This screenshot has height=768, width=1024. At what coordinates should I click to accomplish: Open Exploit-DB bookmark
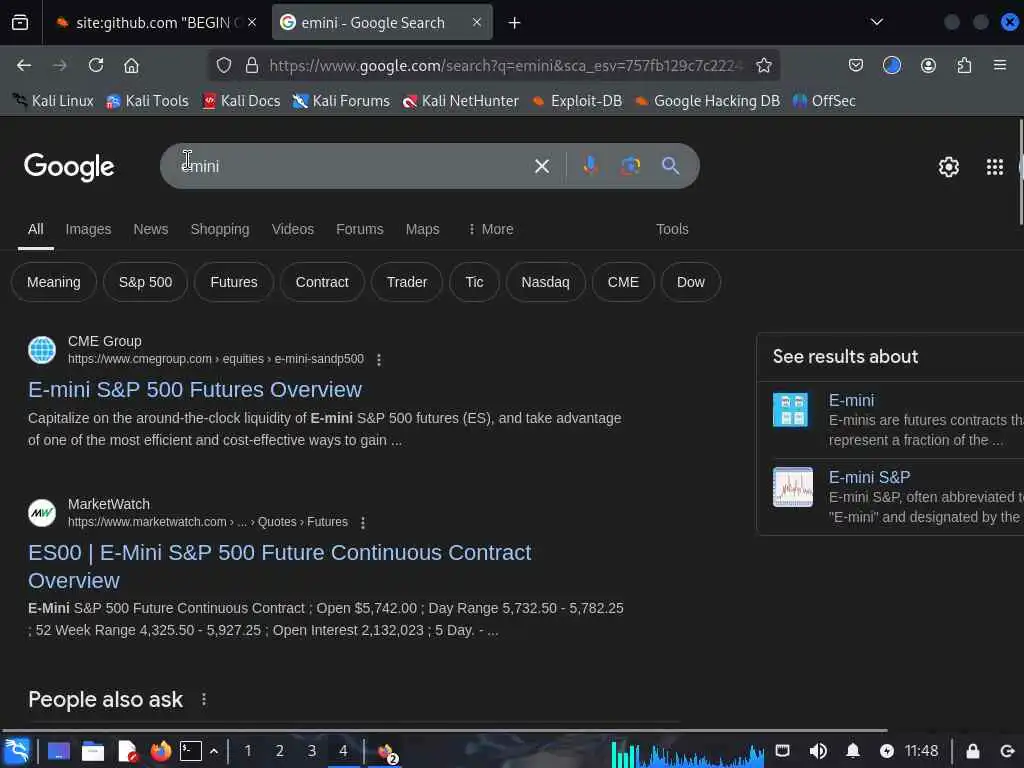click(x=577, y=101)
